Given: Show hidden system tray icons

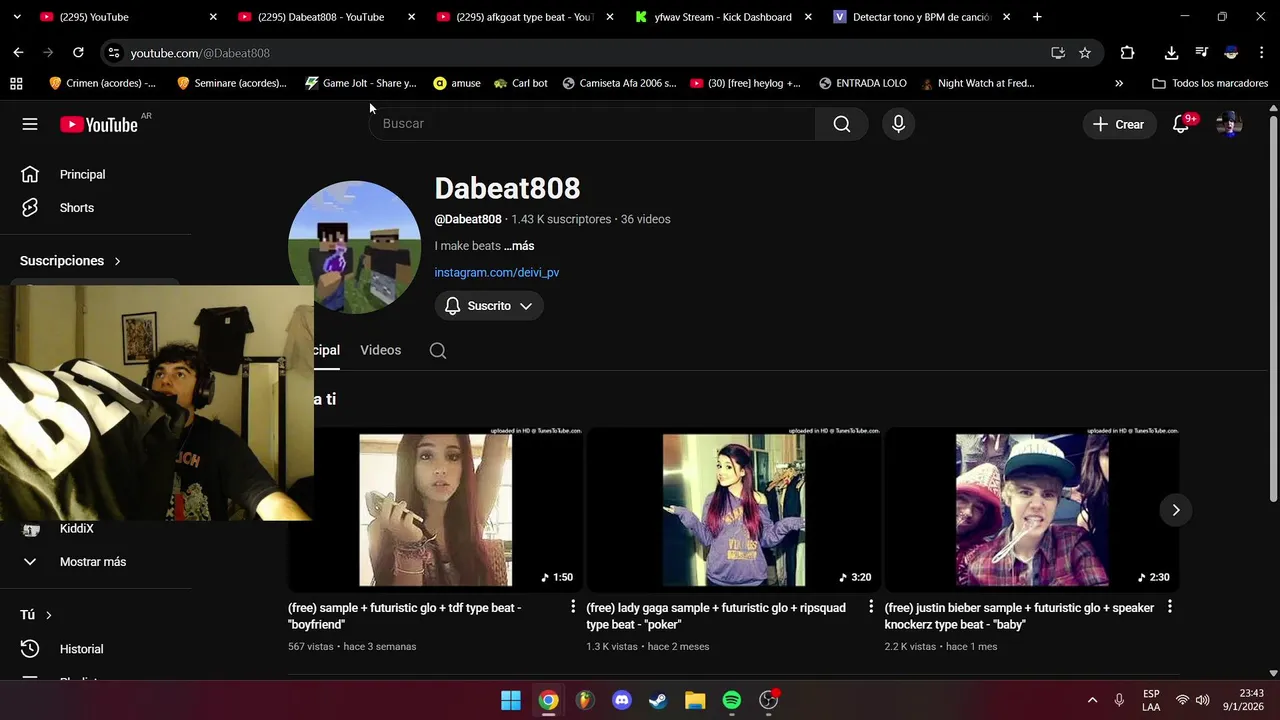Looking at the screenshot, I should pos(1092,700).
